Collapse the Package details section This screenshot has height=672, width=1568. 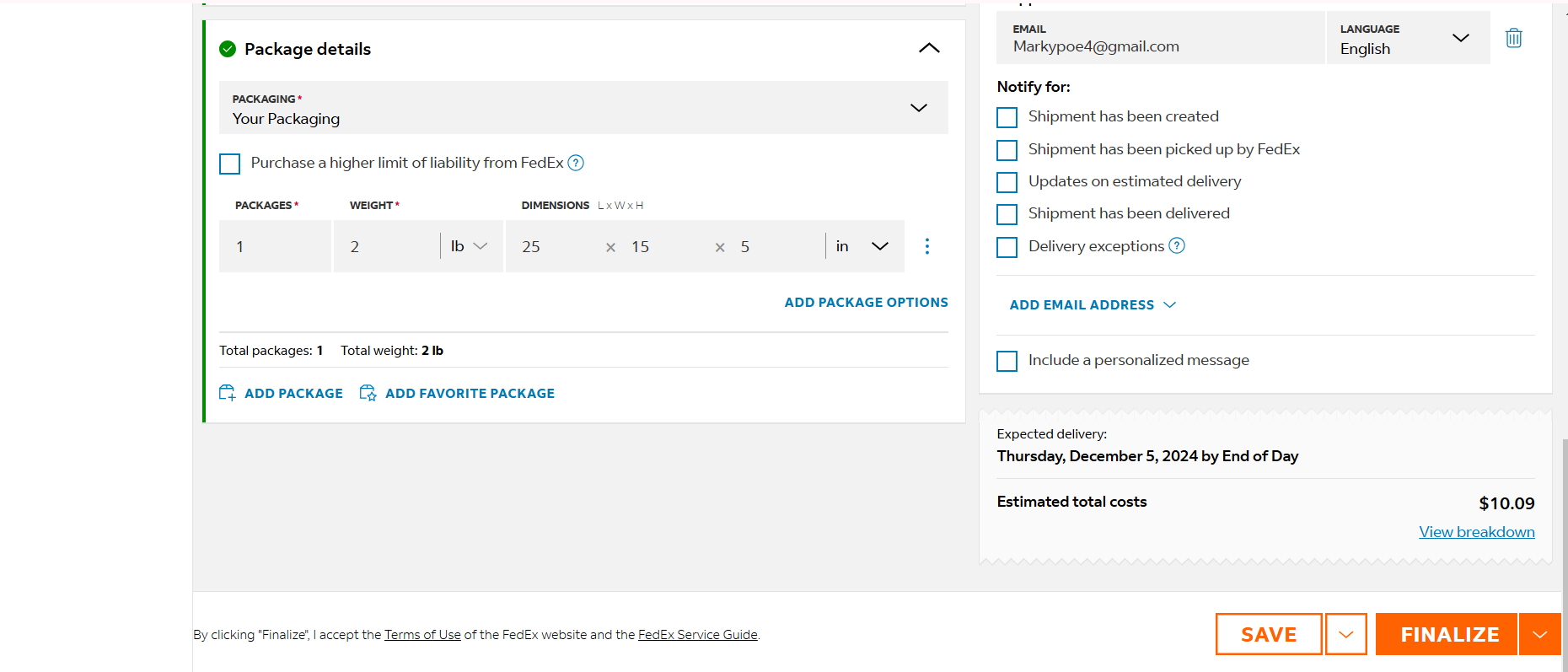929,48
